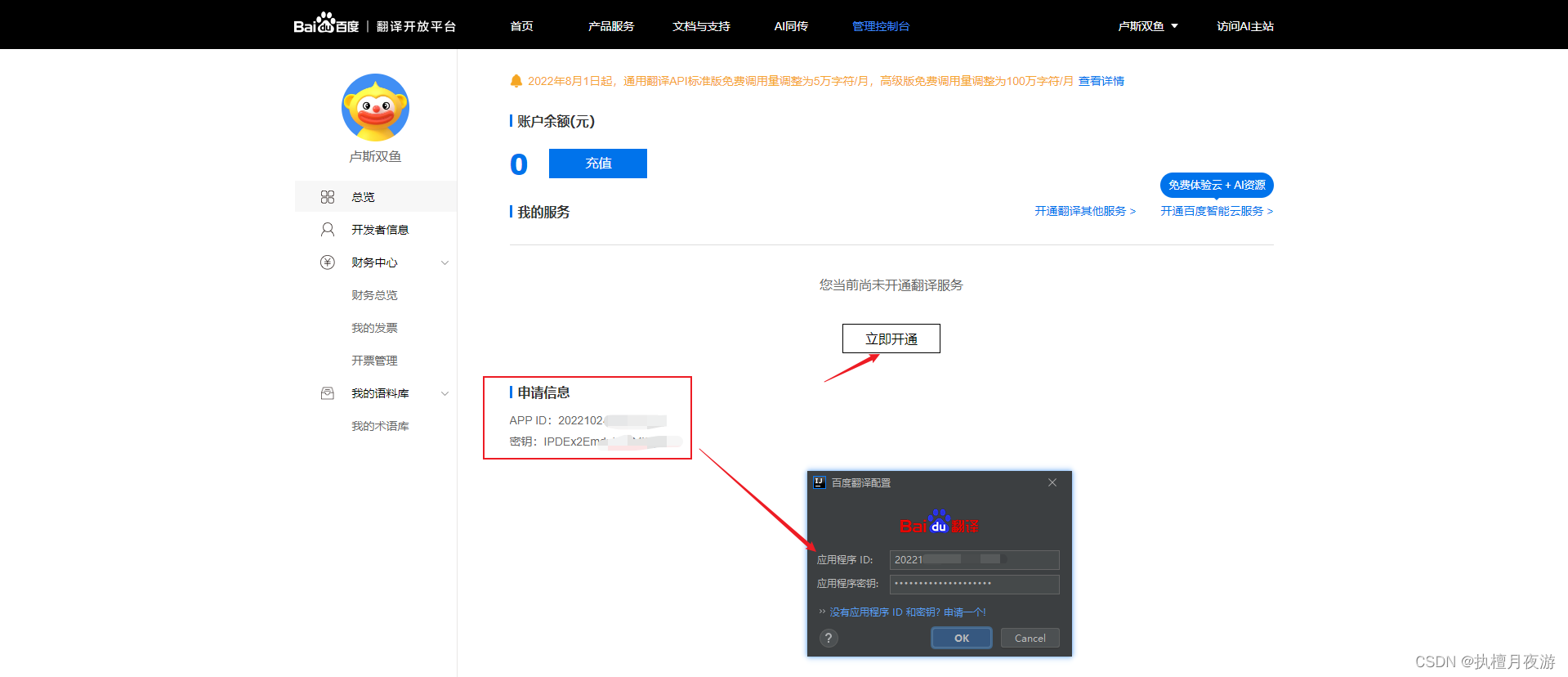This screenshot has width=1568, height=677.
Task: Click the IntelliJ icon in dialog title
Action: click(x=820, y=482)
